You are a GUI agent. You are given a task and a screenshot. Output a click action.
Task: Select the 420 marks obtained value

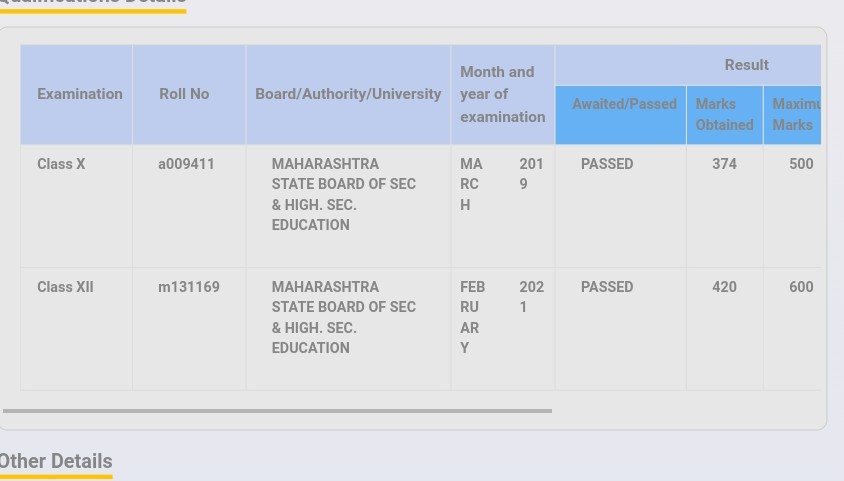pyautogui.click(x=724, y=287)
